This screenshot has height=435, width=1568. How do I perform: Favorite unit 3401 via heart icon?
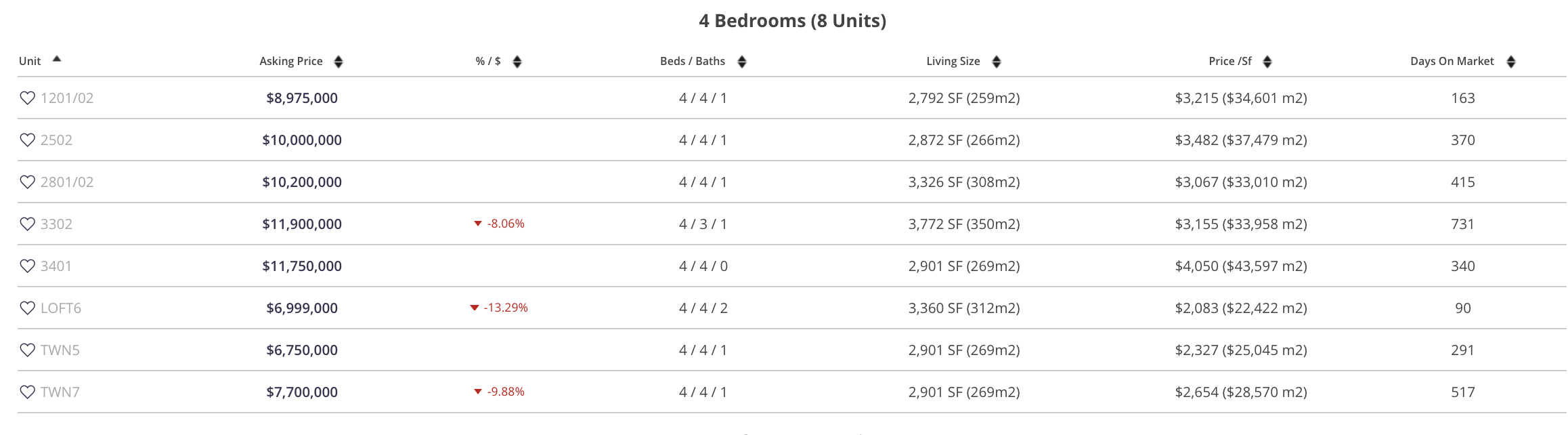(27, 266)
